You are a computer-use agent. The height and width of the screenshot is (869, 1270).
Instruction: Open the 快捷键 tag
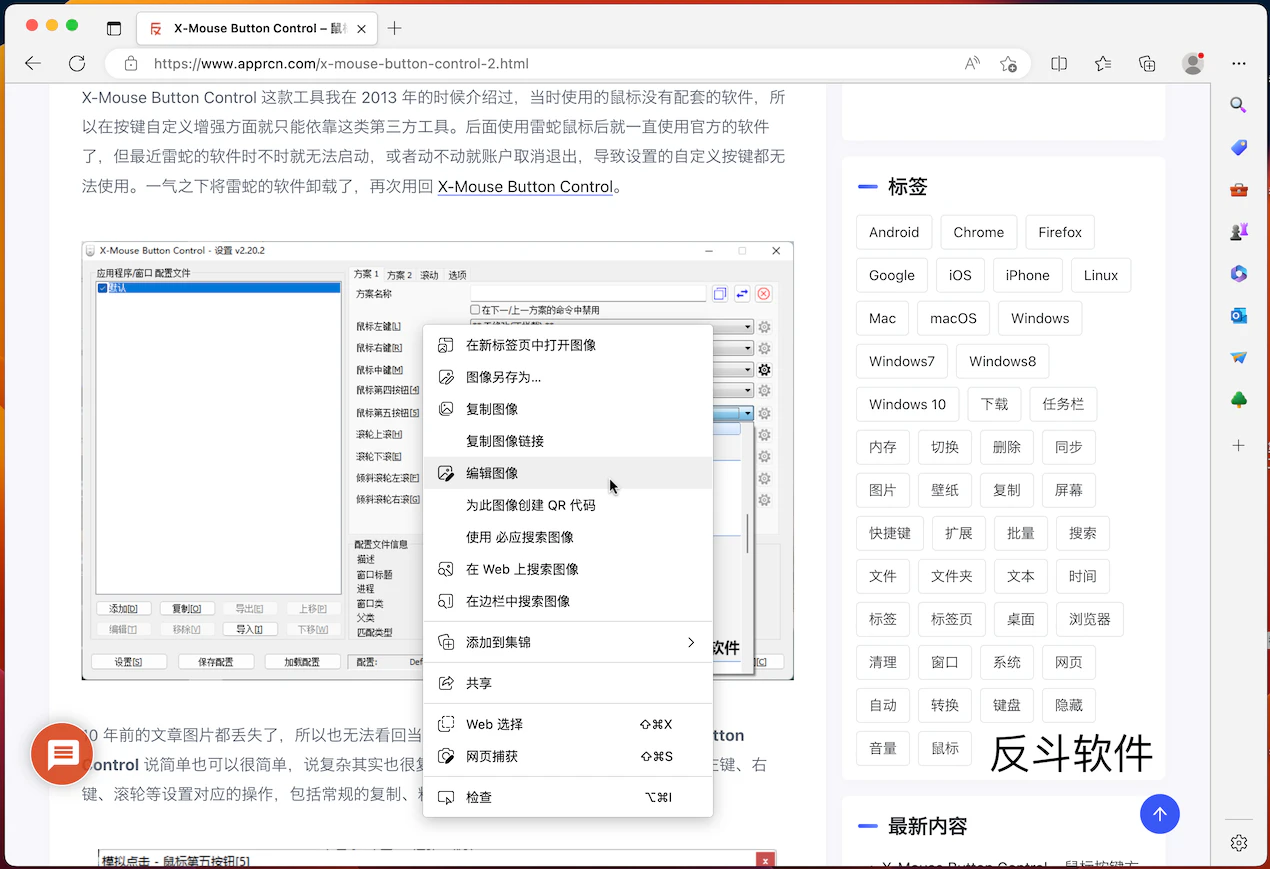pos(890,533)
